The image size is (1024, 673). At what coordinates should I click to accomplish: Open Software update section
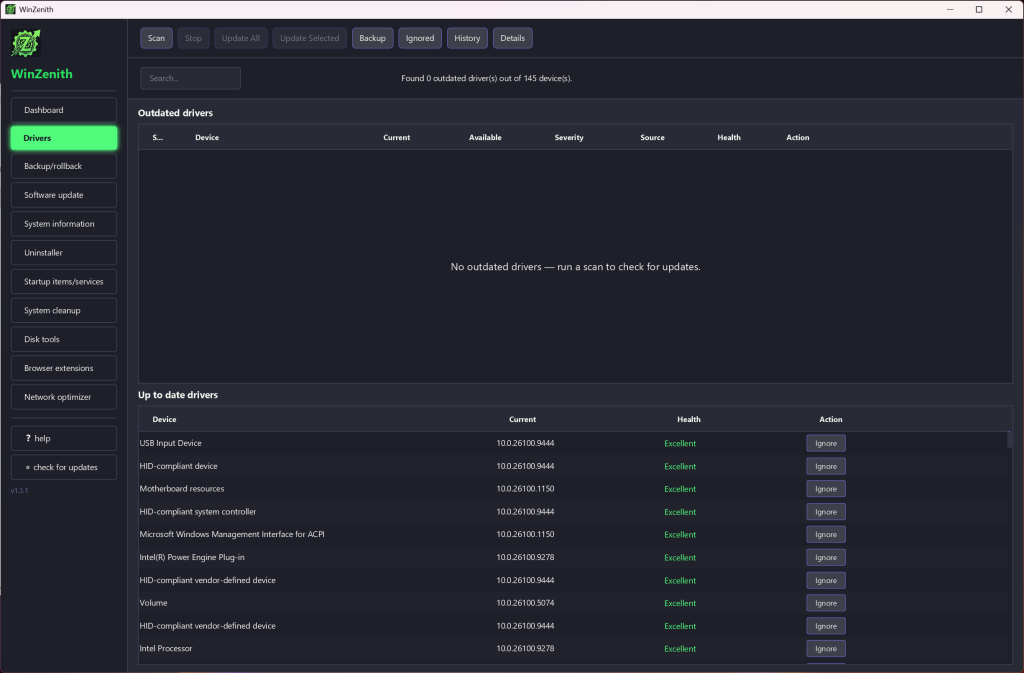pos(64,195)
